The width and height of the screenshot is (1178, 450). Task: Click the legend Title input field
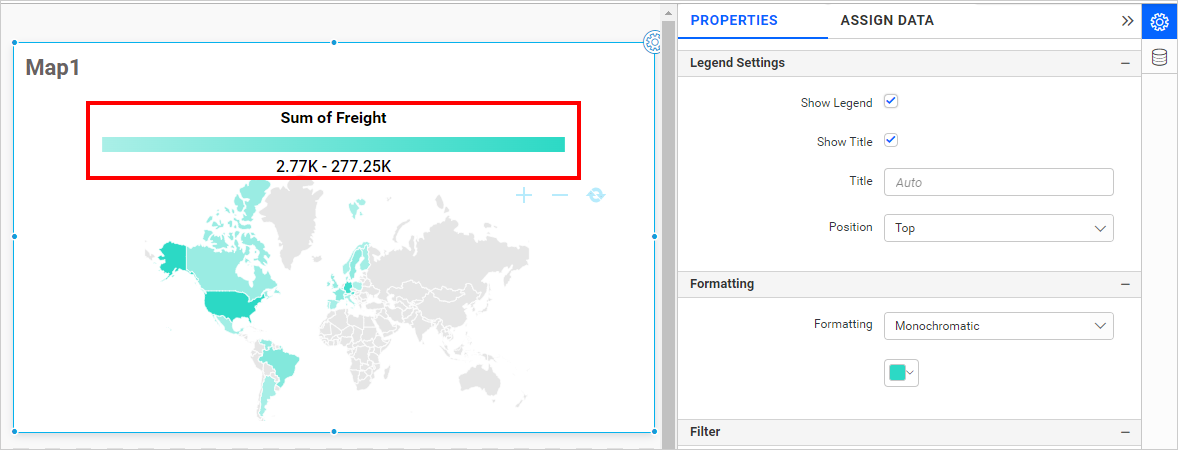pyautogui.click(x=998, y=183)
